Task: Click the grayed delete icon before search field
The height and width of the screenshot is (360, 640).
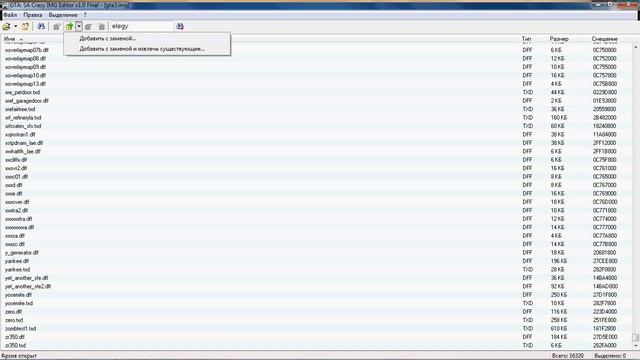Action: [102, 27]
